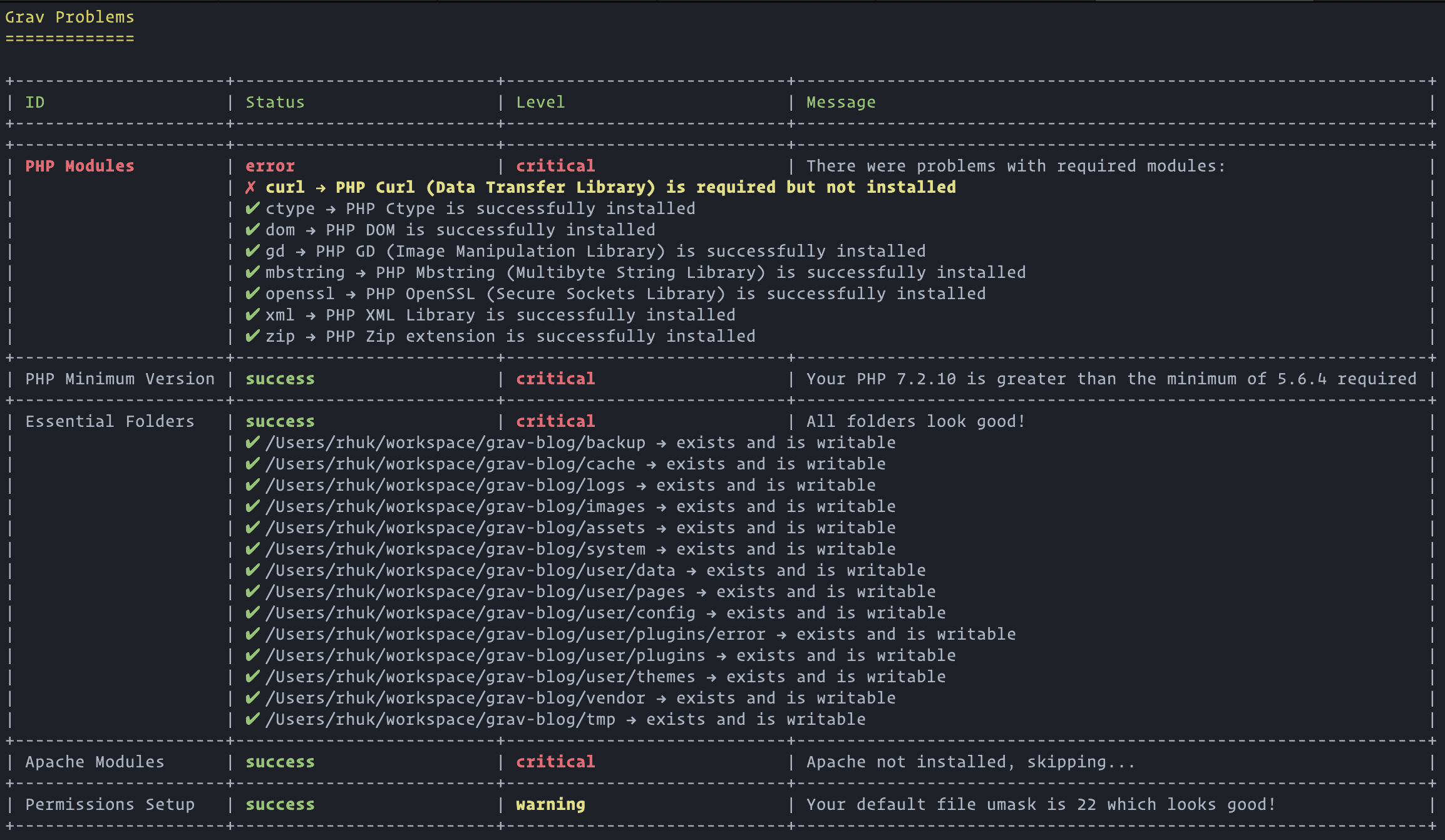Image resolution: width=1445 pixels, height=840 pixels.
Task: Click the checkmark for grav-blog/images folder
Action: tap(252, 506)
